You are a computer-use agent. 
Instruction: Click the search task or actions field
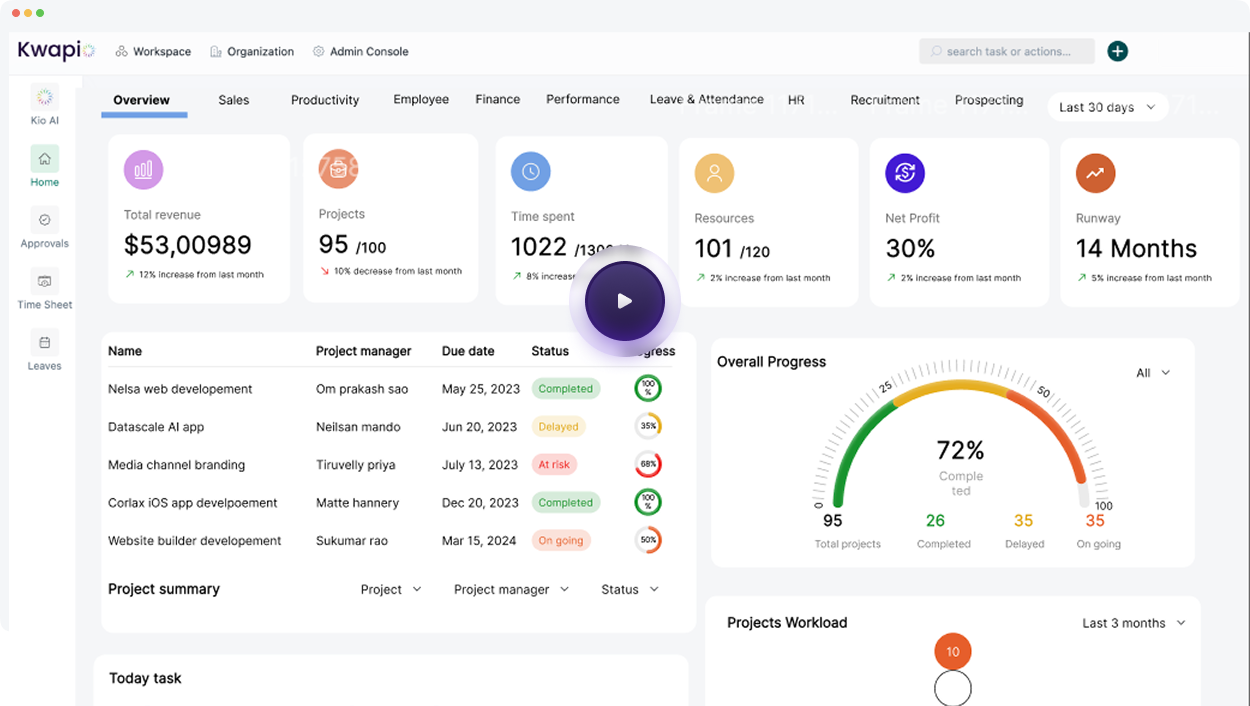(x=1006, y=51)
